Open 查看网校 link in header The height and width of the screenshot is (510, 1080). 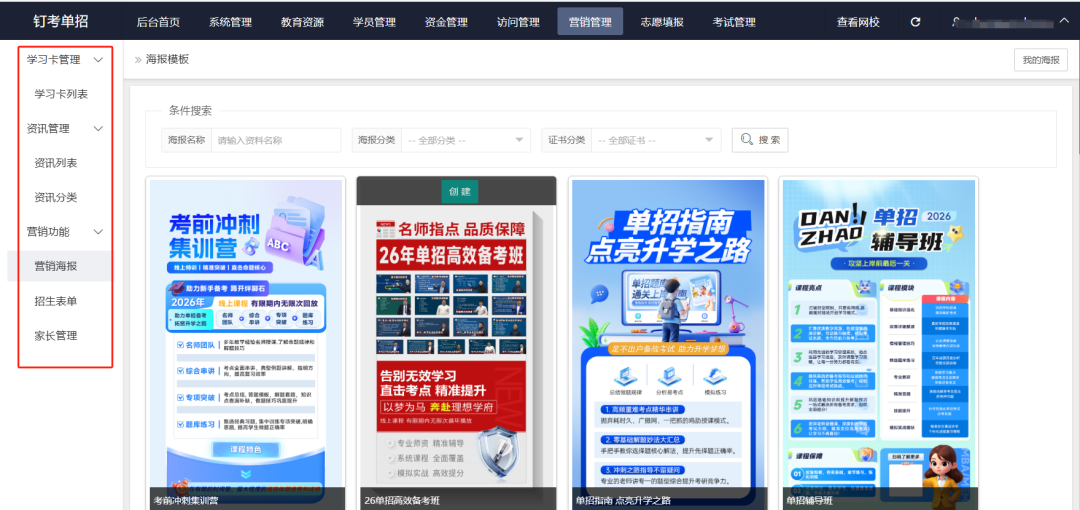tap(858, 22)
